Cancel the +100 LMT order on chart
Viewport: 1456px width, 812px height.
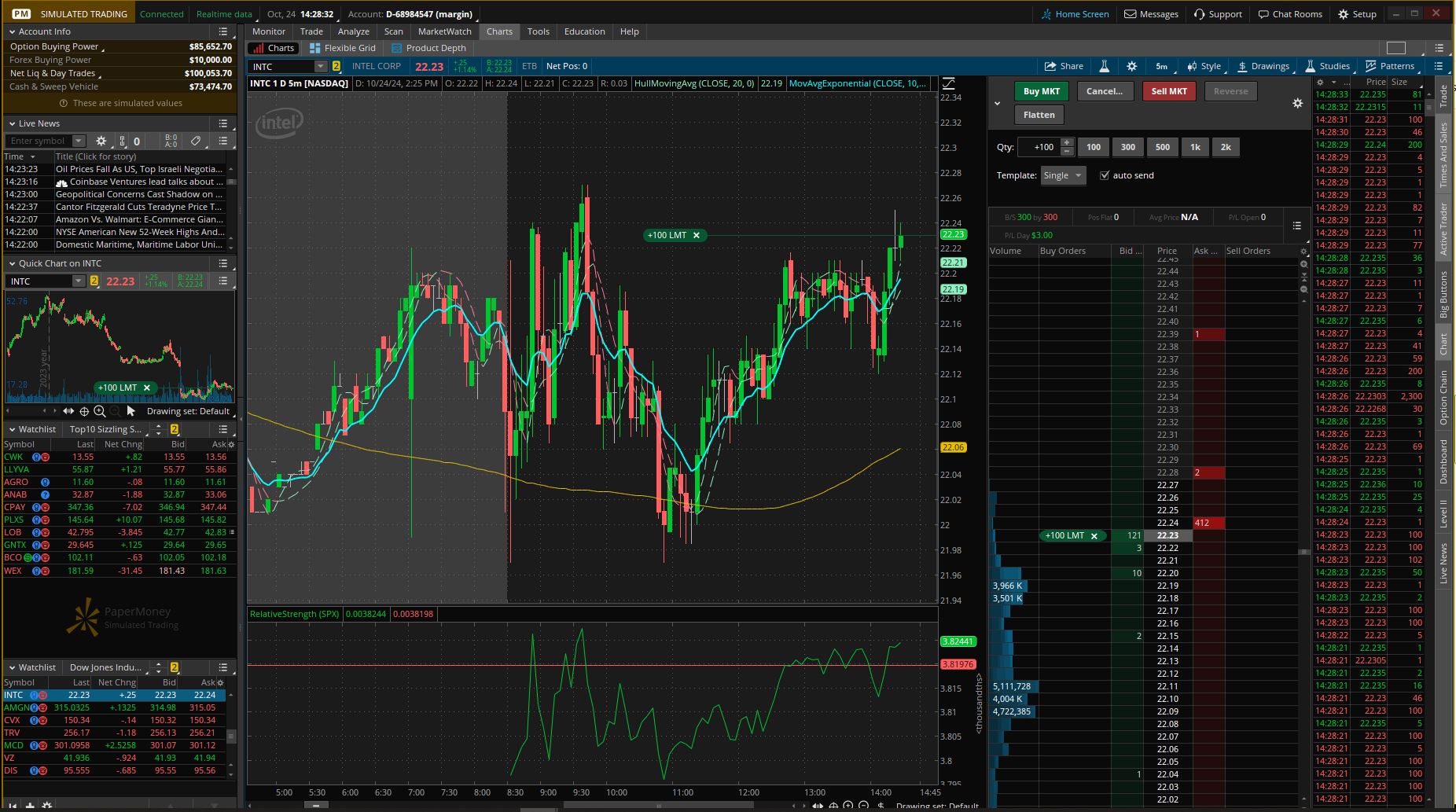click(696, 235)
